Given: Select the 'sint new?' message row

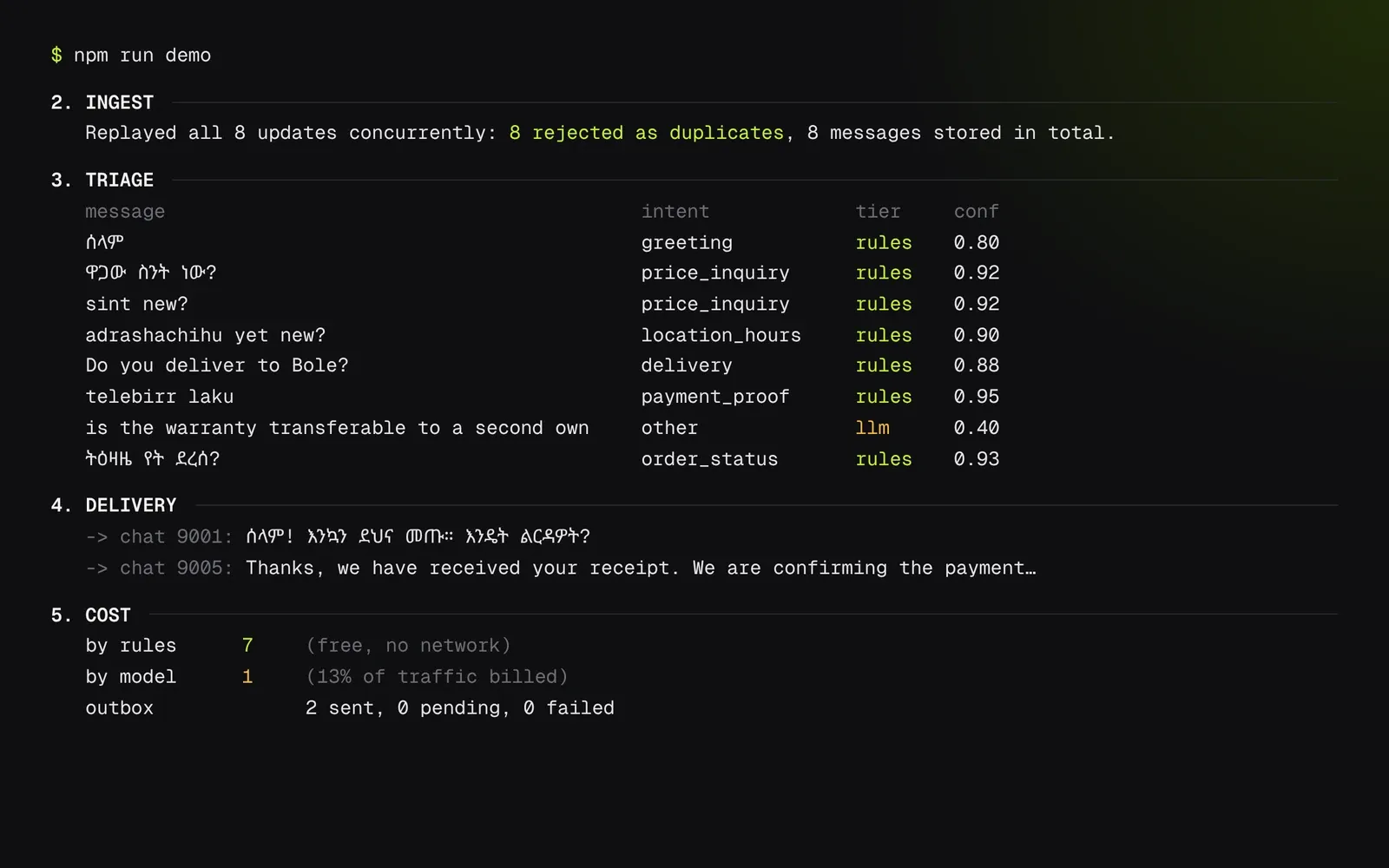Looking at the screenshot, I should pos(136,304).
